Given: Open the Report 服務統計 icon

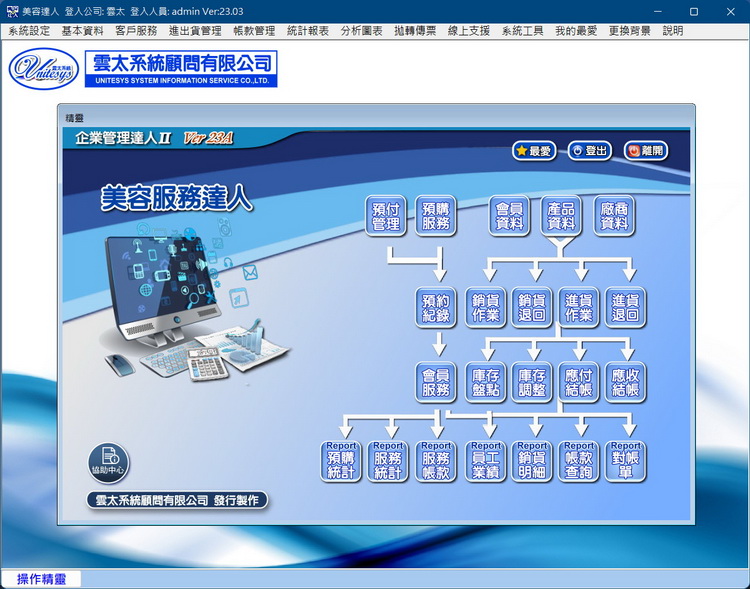Looking at the screenshot, I should coord(388,461).
